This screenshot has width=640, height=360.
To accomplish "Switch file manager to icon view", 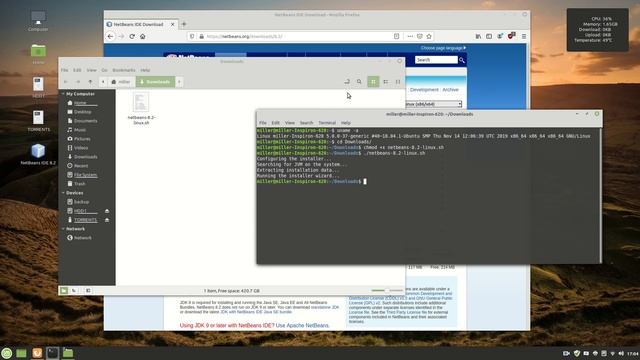I will (373, 82).
